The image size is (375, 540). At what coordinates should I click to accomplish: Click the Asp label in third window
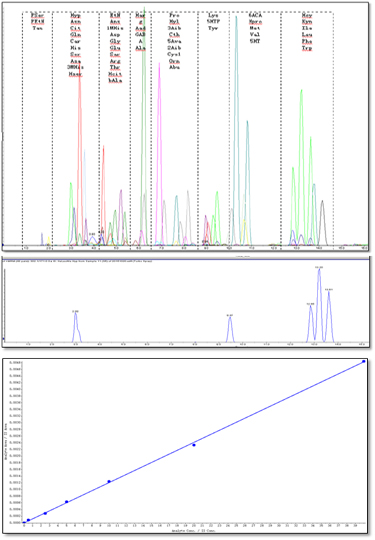coord(115,35)
